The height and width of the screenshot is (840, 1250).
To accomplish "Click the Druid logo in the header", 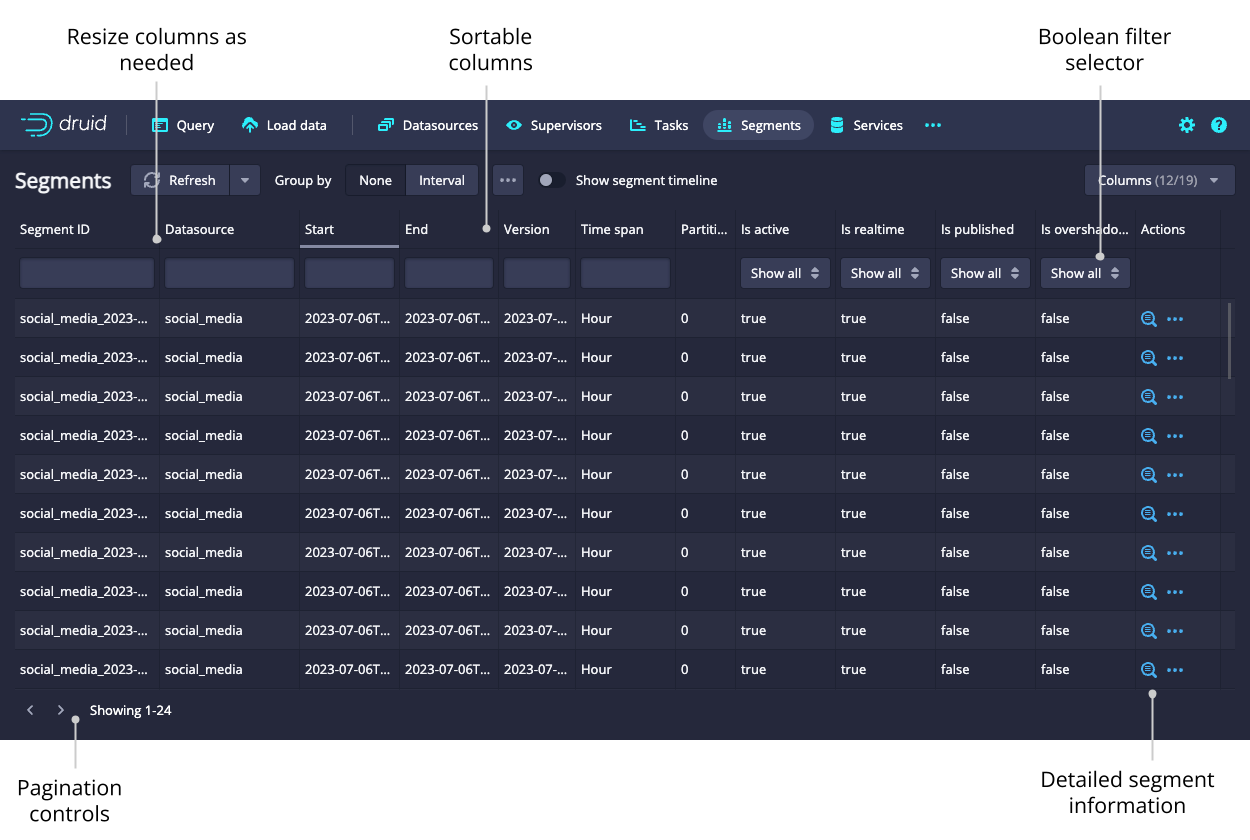I will point(63,125).
